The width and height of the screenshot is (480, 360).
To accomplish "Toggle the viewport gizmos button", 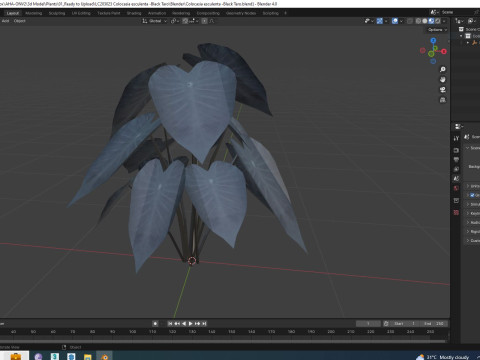I will point(380,21).
